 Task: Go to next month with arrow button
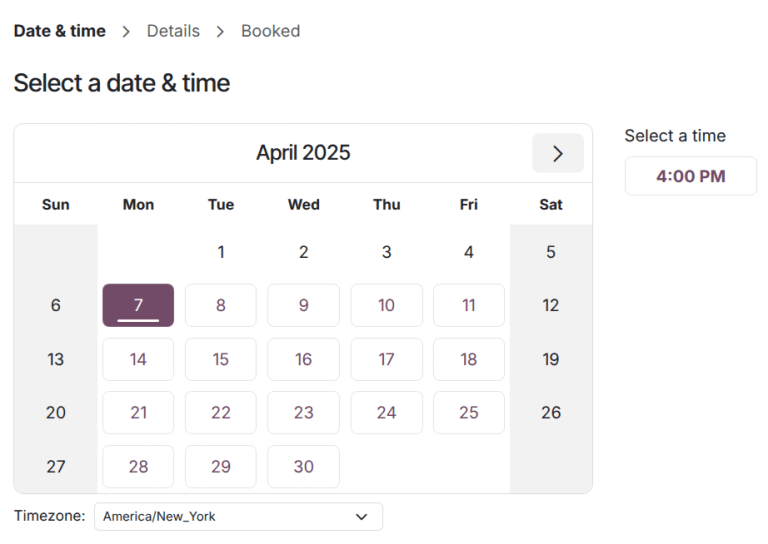557,153
